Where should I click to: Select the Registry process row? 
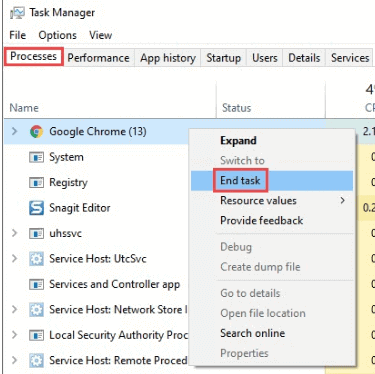click(68, 183)
